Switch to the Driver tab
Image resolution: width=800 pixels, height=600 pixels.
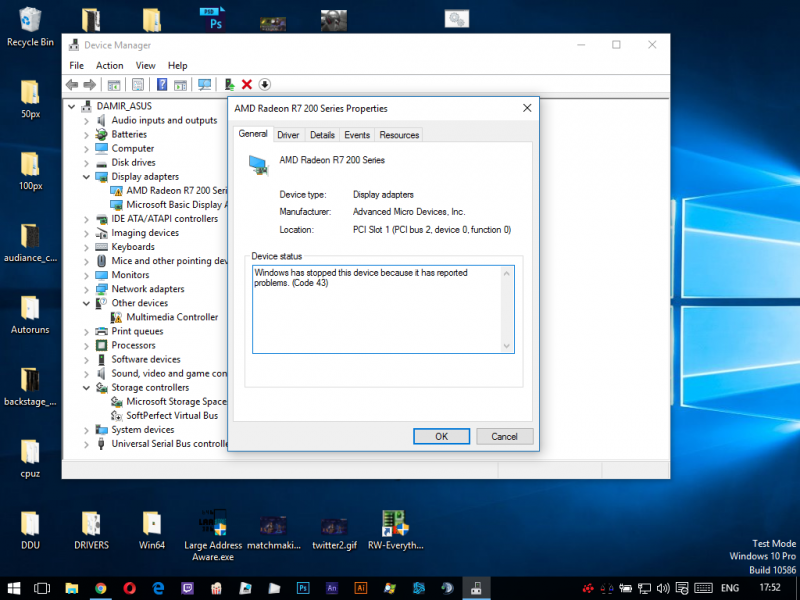point(288,135)
